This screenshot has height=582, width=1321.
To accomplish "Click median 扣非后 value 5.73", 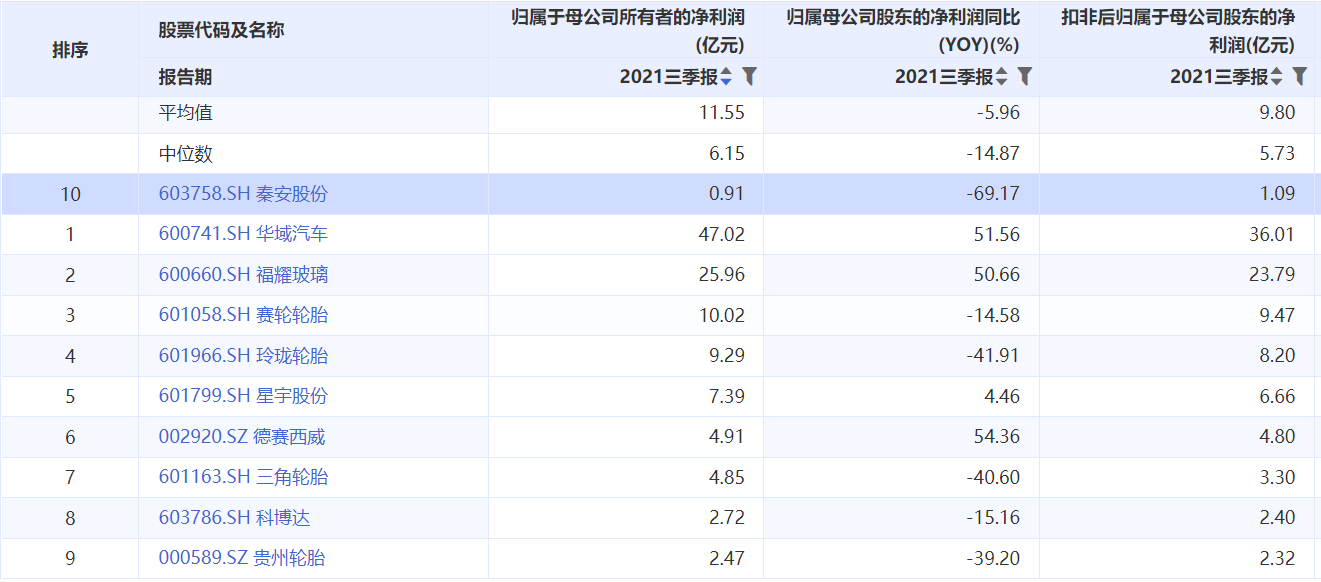I will coord(1278,154).
